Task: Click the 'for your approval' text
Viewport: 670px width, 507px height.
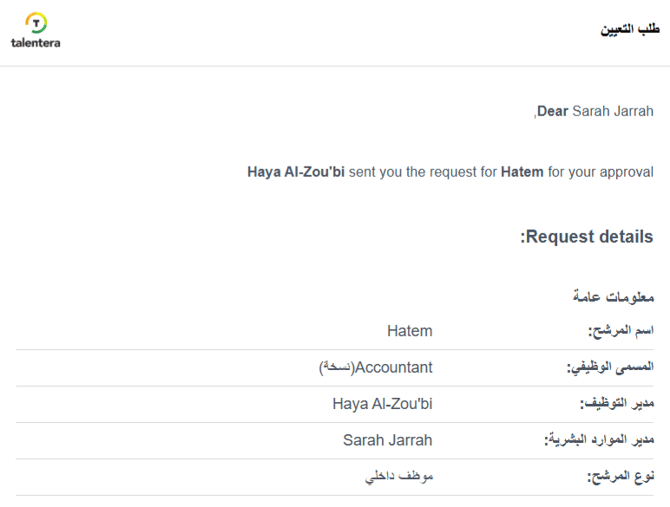Action: click(x=601, y=172)
